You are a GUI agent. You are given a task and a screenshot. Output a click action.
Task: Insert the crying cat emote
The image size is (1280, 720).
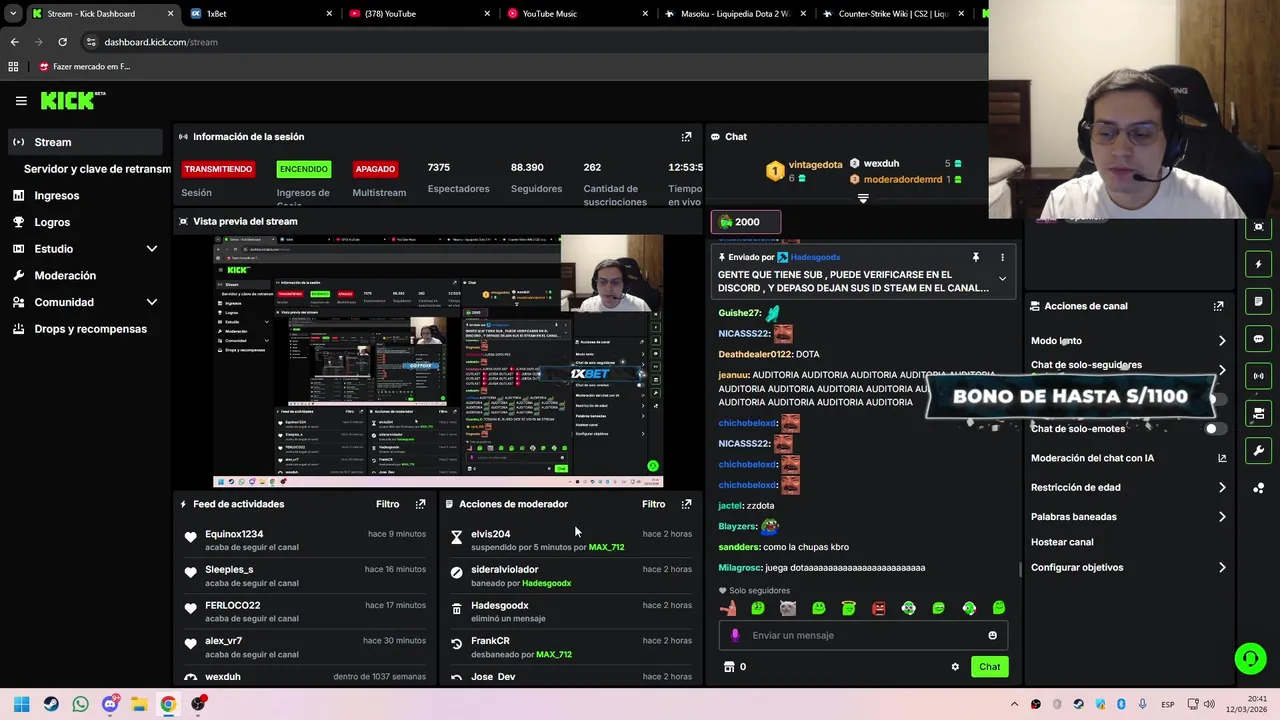(x=788, y=608)
